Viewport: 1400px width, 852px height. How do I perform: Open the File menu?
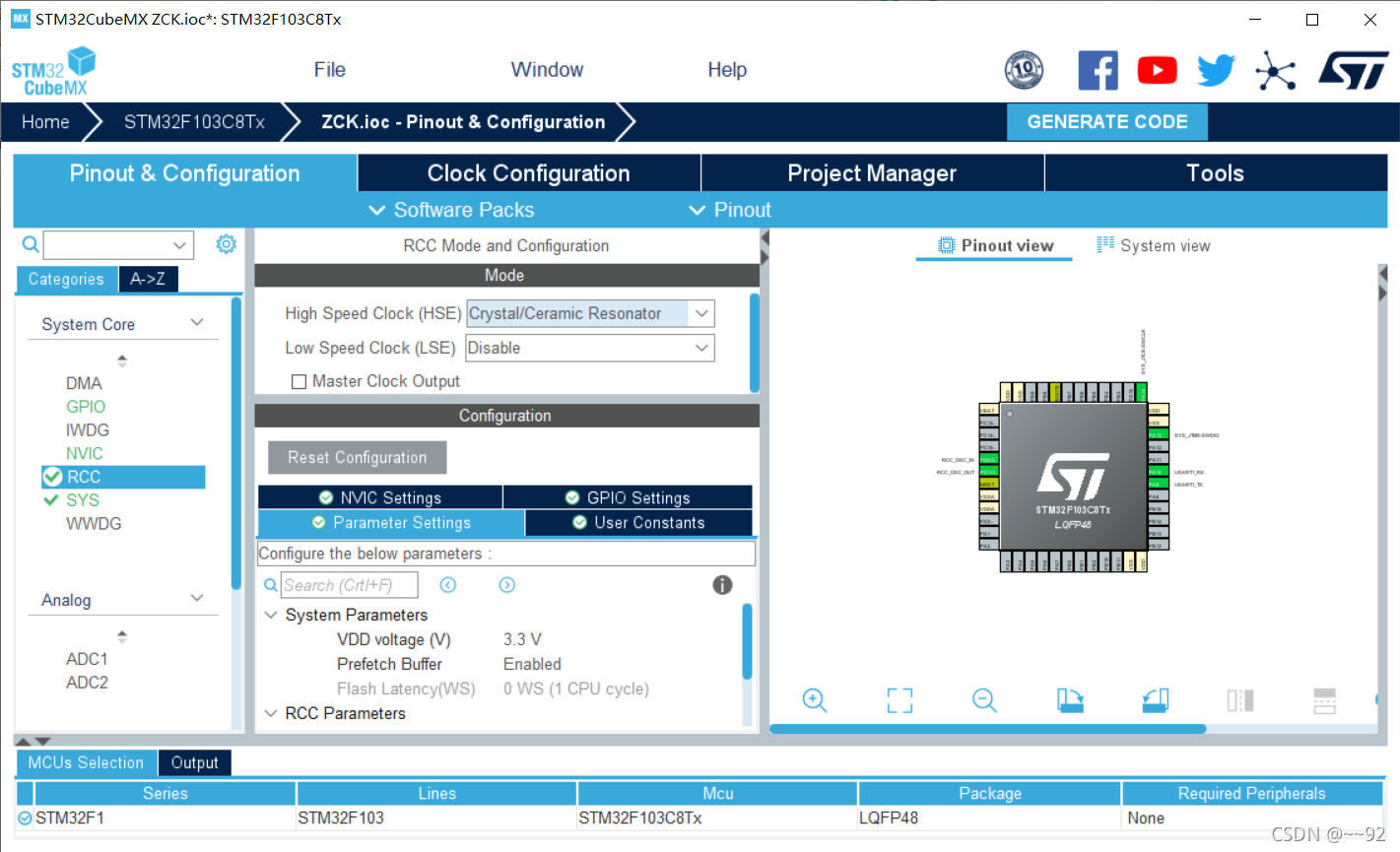click(329, 70)
